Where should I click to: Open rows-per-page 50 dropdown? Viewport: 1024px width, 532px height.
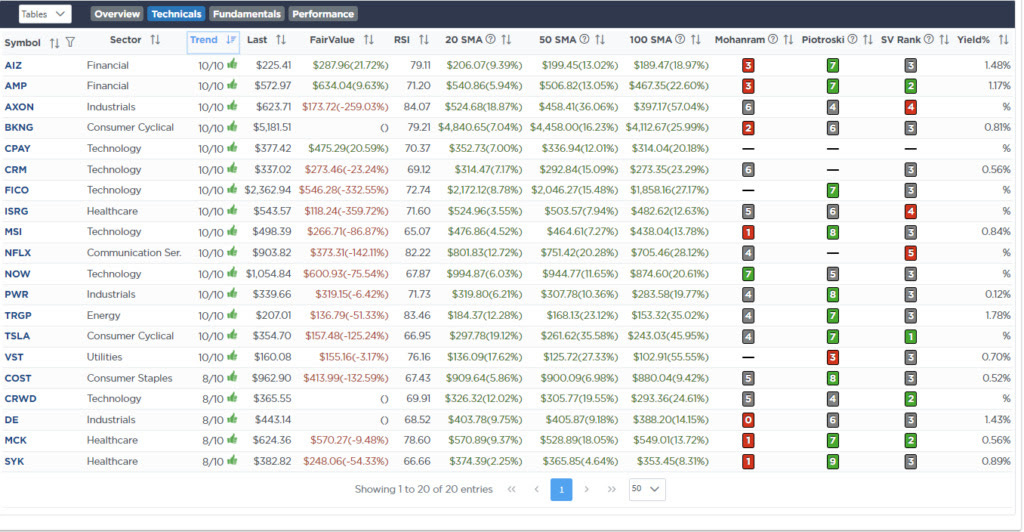647,489
